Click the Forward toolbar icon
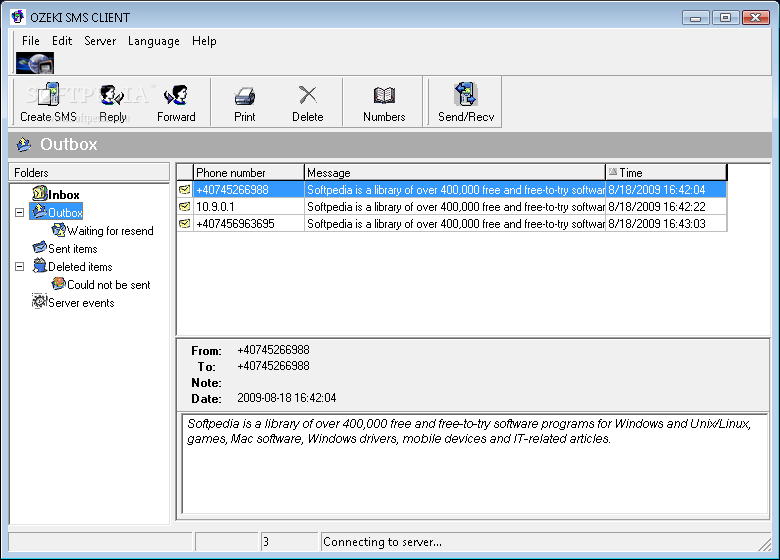This screenshot has height=560, width=780. 176,94
